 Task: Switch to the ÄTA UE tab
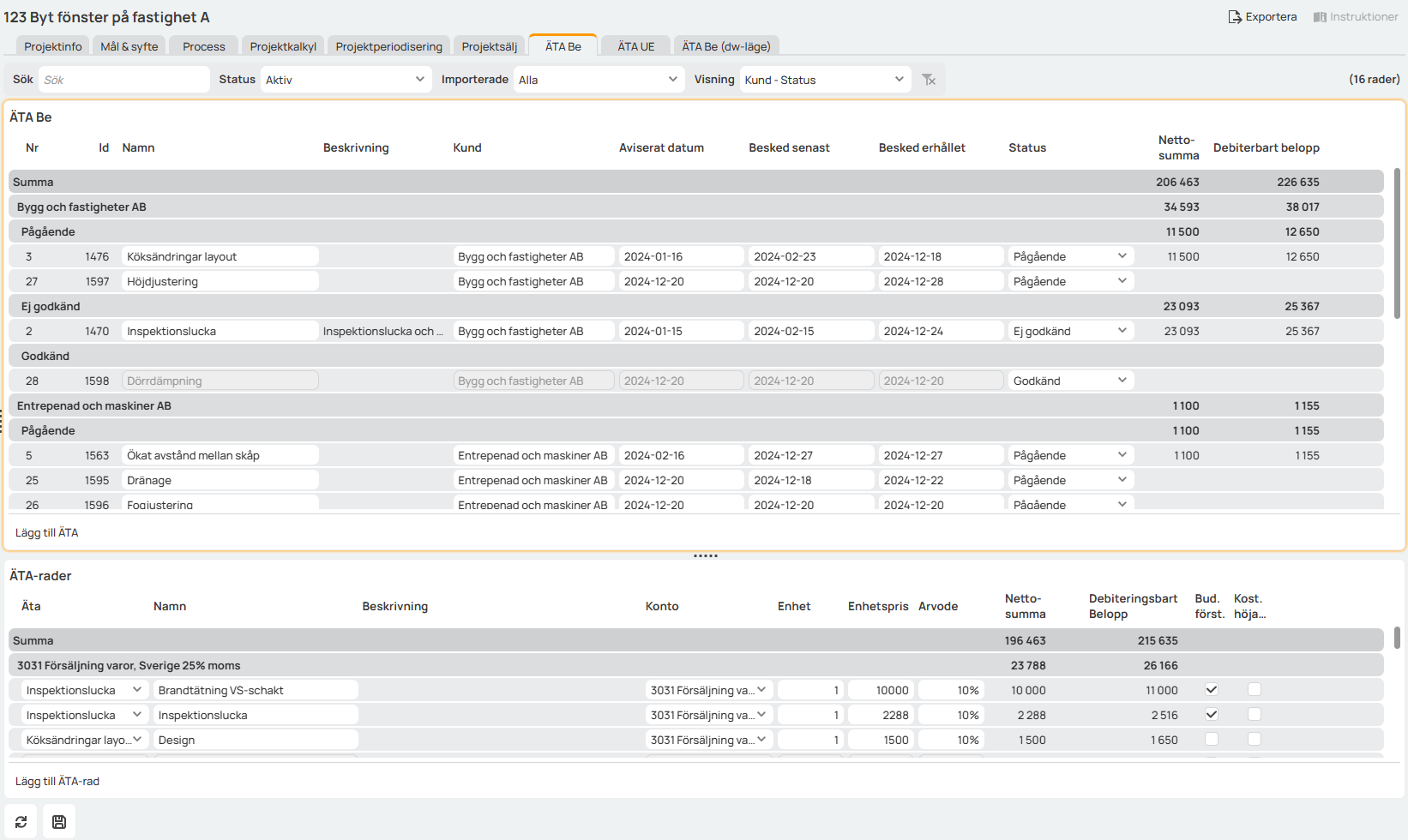[636, 46]
